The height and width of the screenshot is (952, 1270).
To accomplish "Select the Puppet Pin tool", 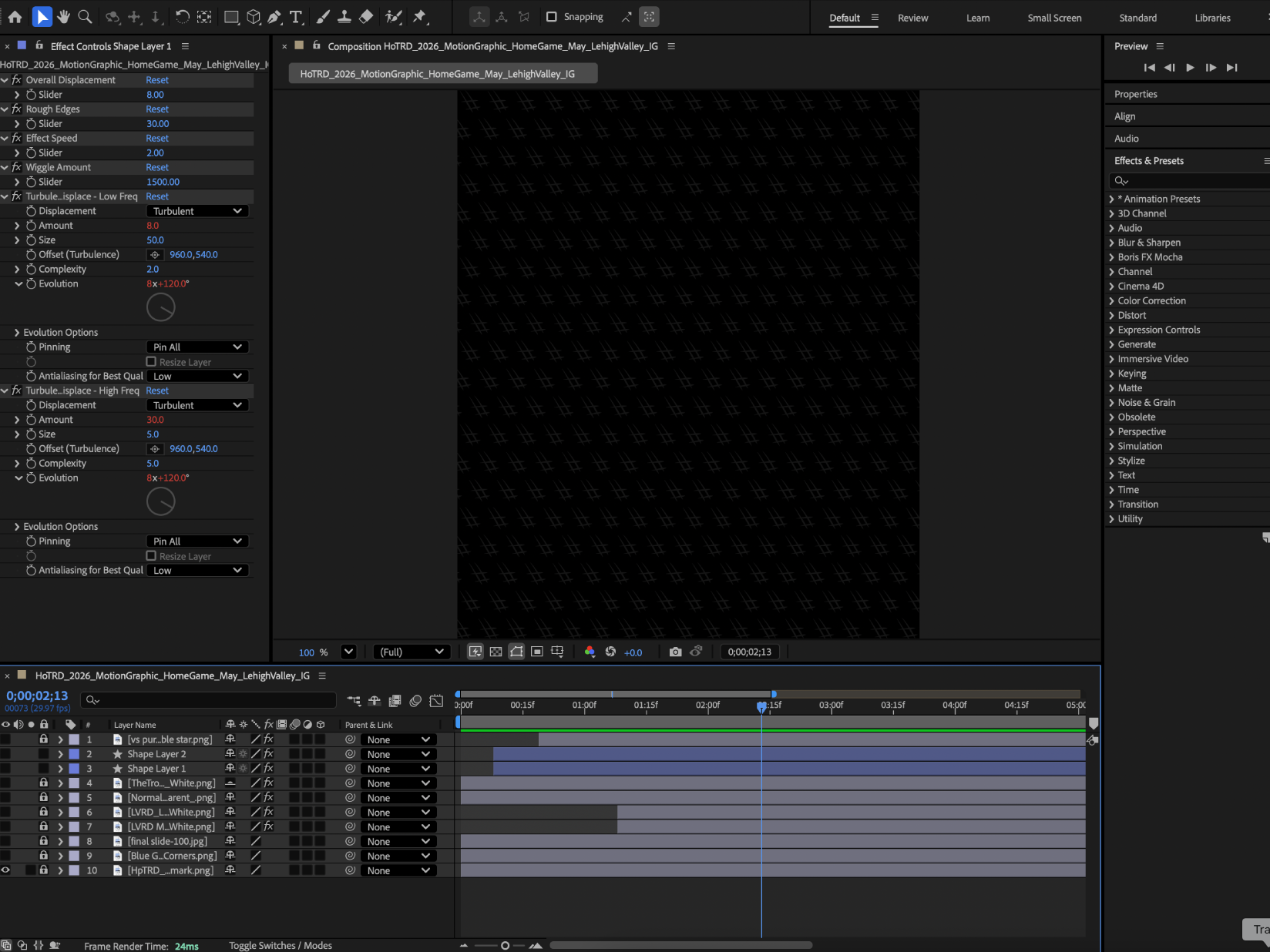I will click(x=420, y=17).
